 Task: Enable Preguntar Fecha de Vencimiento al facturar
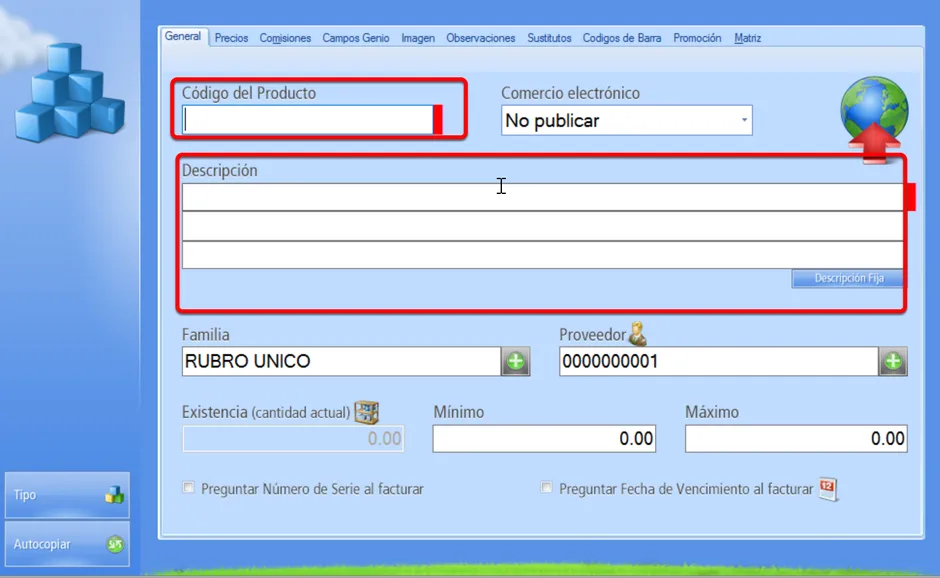tap(546, 488)
